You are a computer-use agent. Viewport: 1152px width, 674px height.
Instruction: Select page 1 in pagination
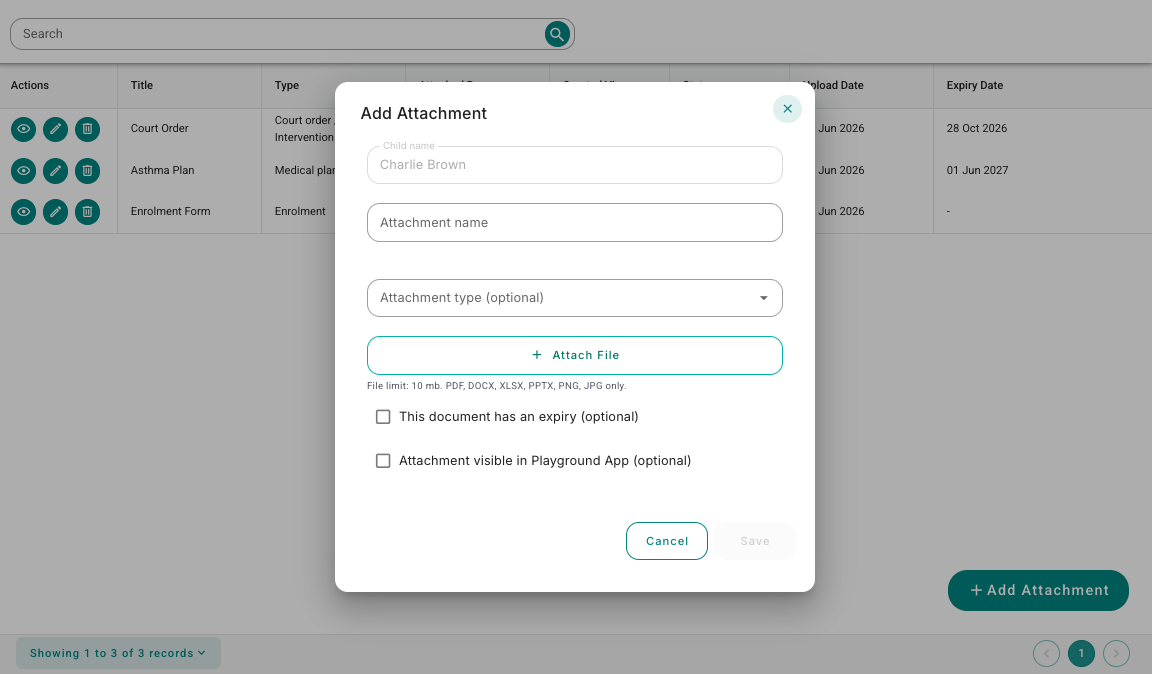(1081, 653)
